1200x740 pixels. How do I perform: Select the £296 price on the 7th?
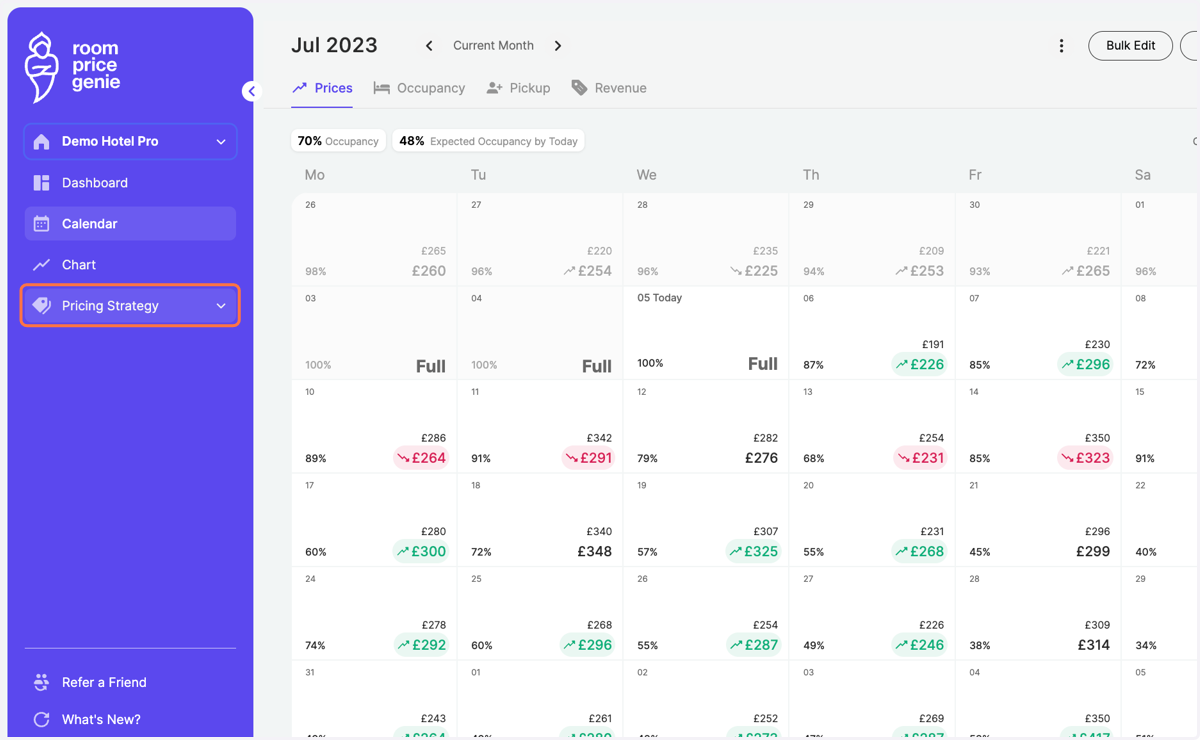(1085, 365)
